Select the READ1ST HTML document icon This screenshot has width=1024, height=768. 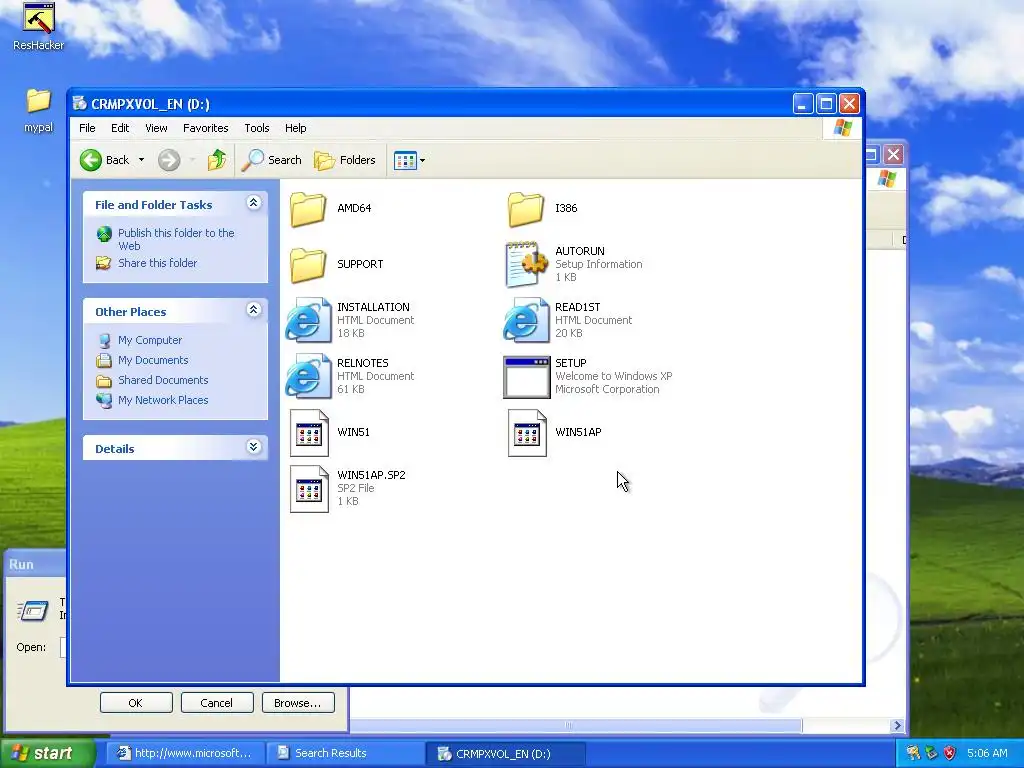526,320
